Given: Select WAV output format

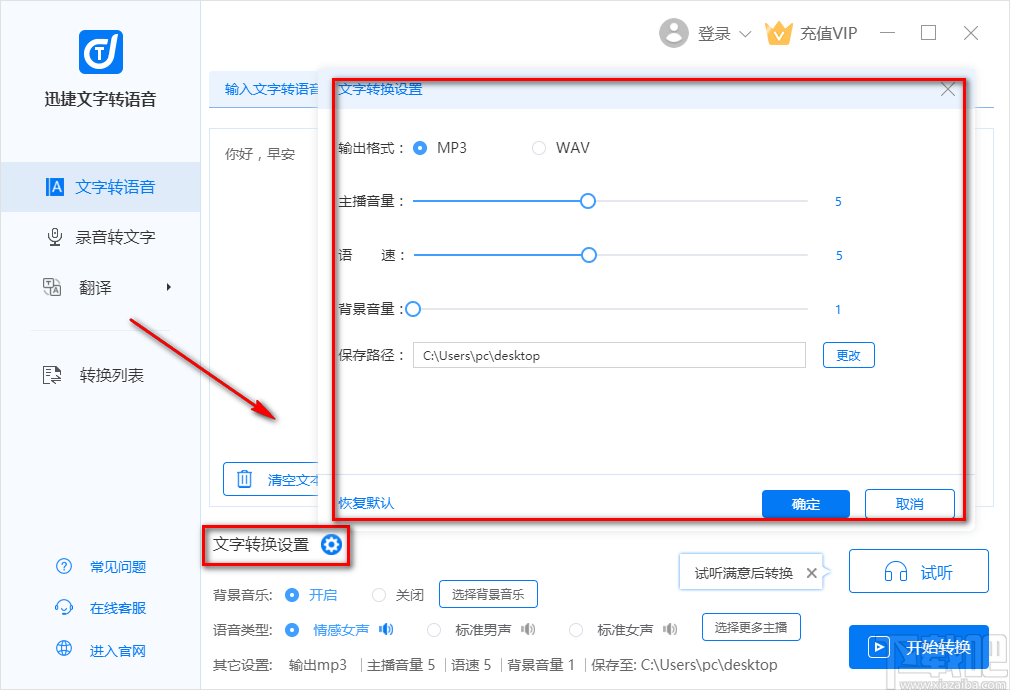Looking at the screenshot, I should (538, 148).
